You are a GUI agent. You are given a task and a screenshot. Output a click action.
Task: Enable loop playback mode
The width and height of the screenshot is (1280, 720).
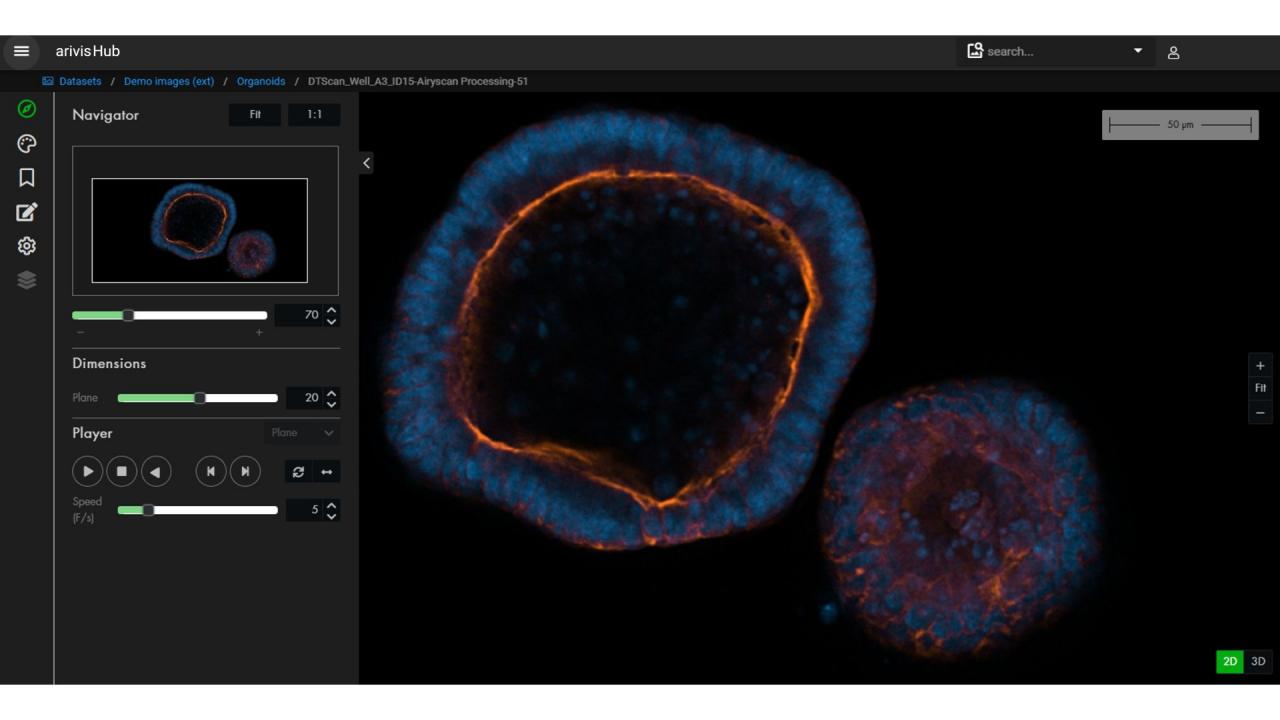(298, 471)
